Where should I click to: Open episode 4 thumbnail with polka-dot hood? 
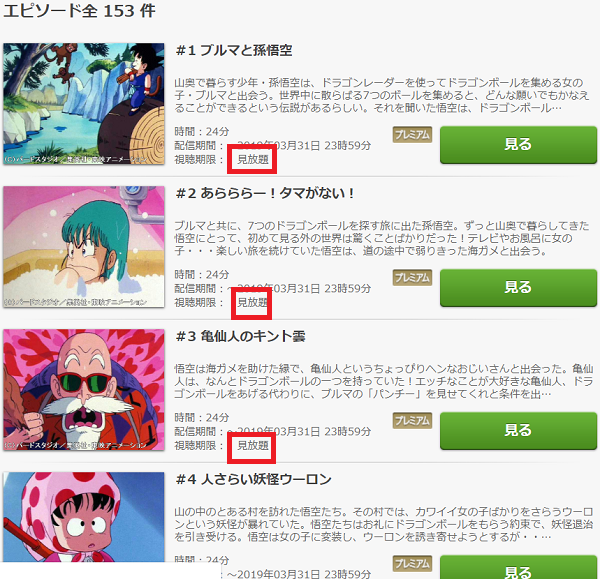[x=84, y=517]
